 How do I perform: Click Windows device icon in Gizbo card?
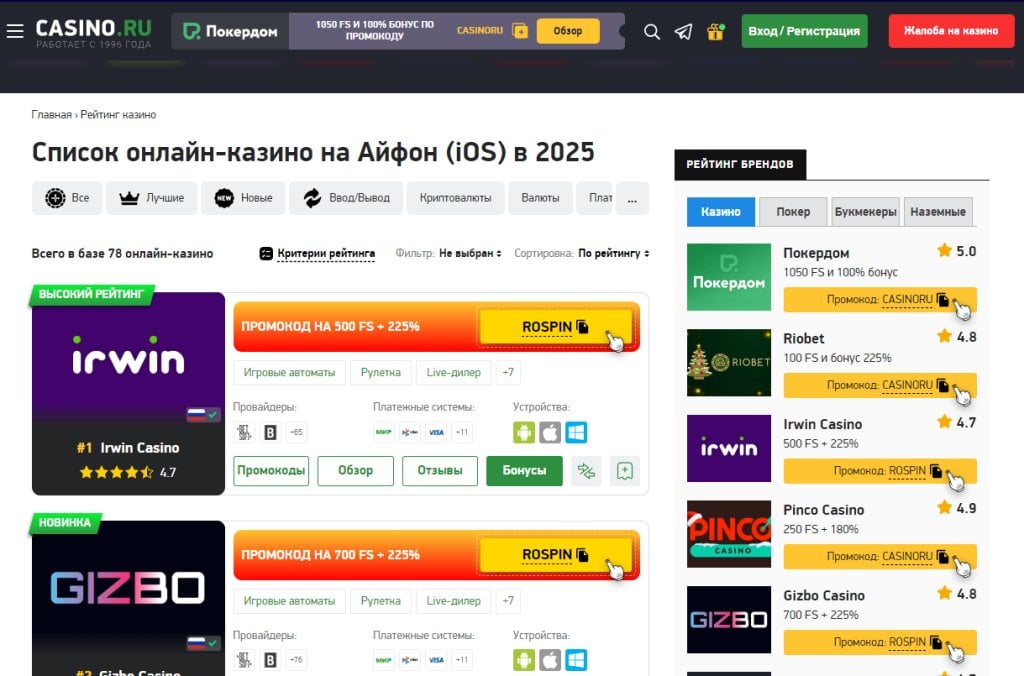pos(576,660)
